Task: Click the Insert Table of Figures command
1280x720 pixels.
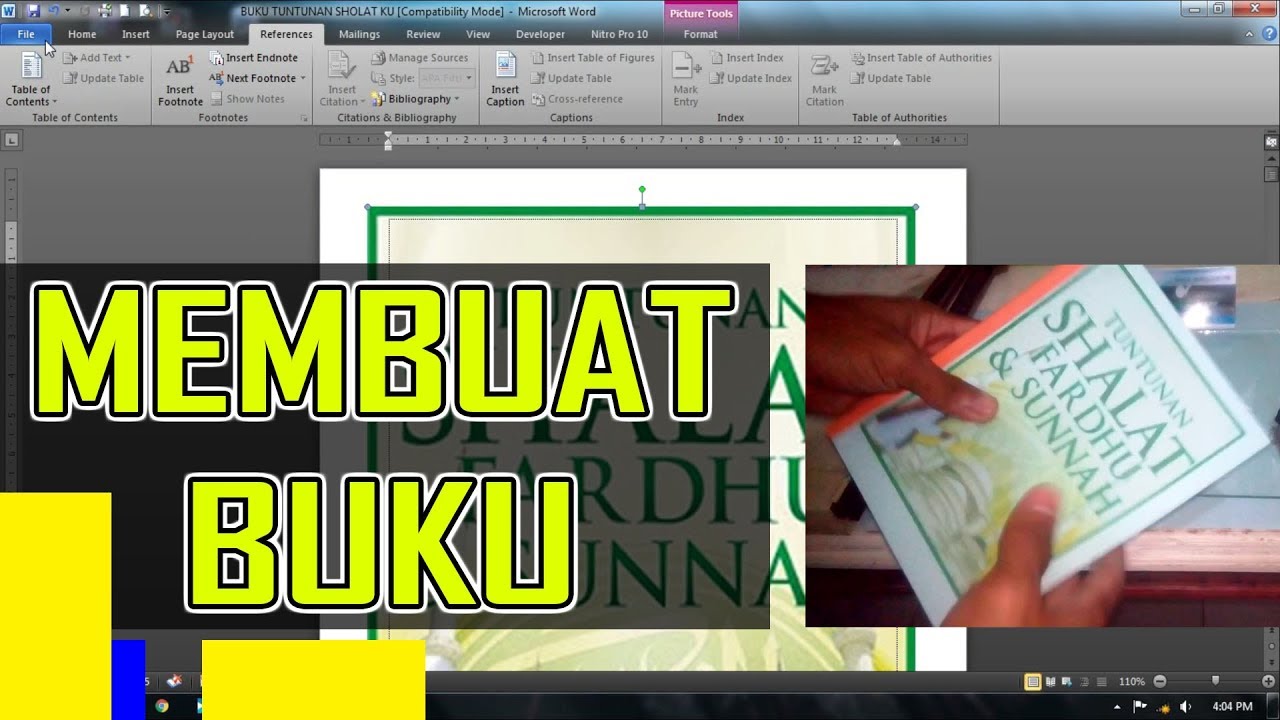Action: click(x=593, y=58)
